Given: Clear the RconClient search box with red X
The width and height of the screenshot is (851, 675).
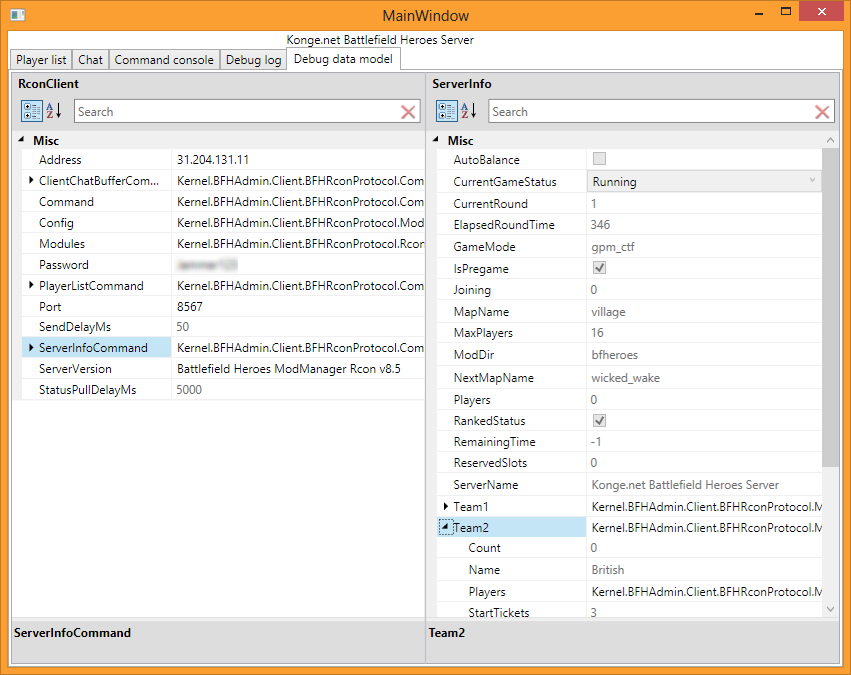Looking at the screenshot, I should pyautogui.click(x=408, y=112).
